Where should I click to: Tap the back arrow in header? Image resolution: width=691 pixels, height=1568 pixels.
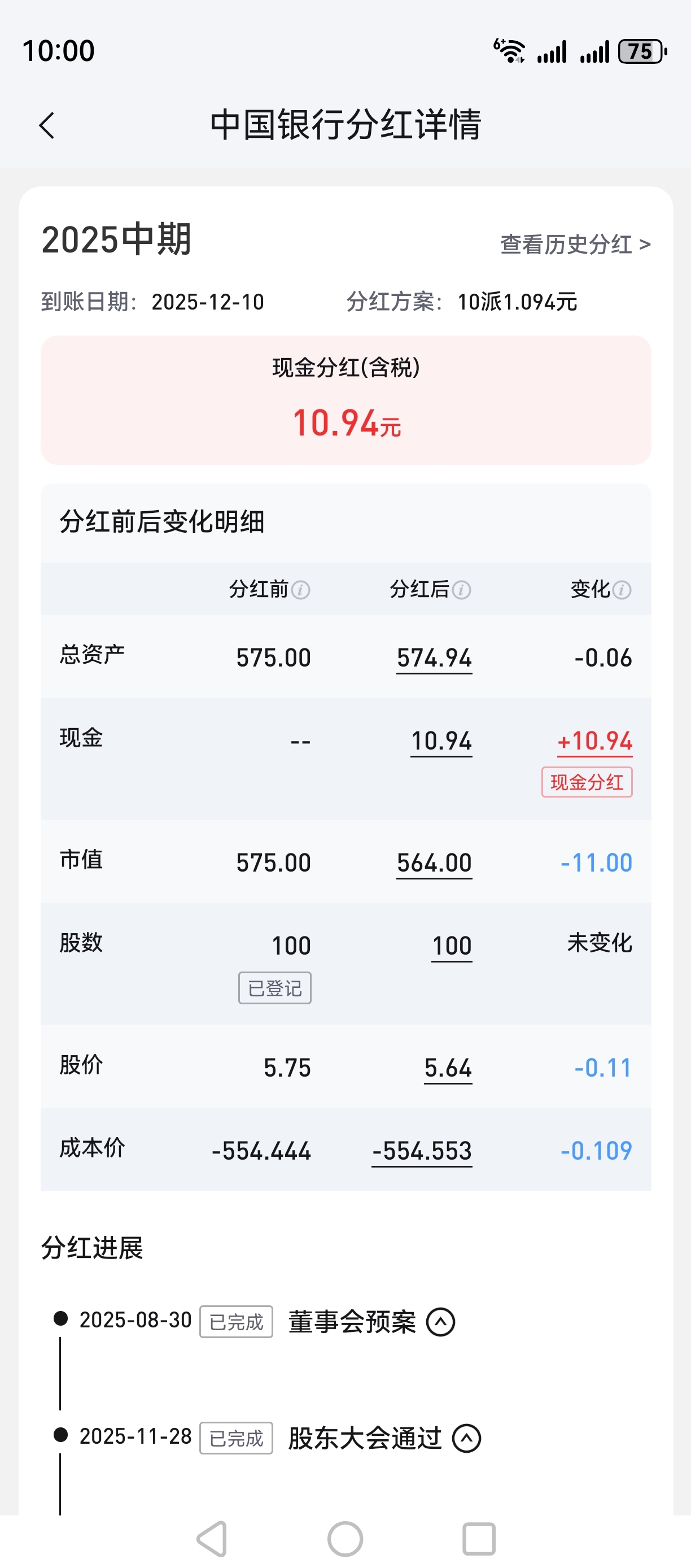coord(47,125)
